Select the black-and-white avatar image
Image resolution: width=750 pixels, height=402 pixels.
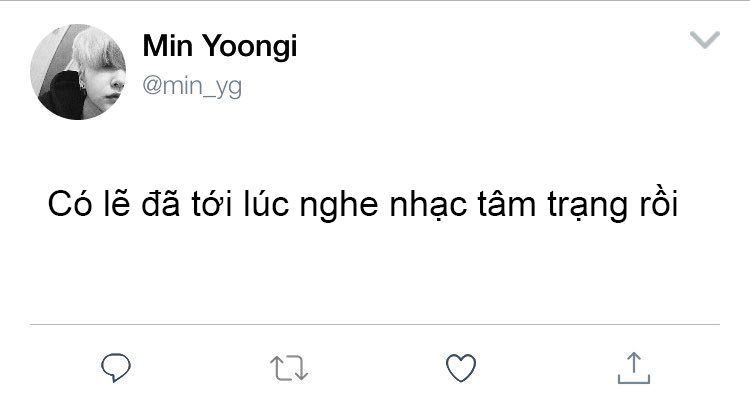[78, 72]
